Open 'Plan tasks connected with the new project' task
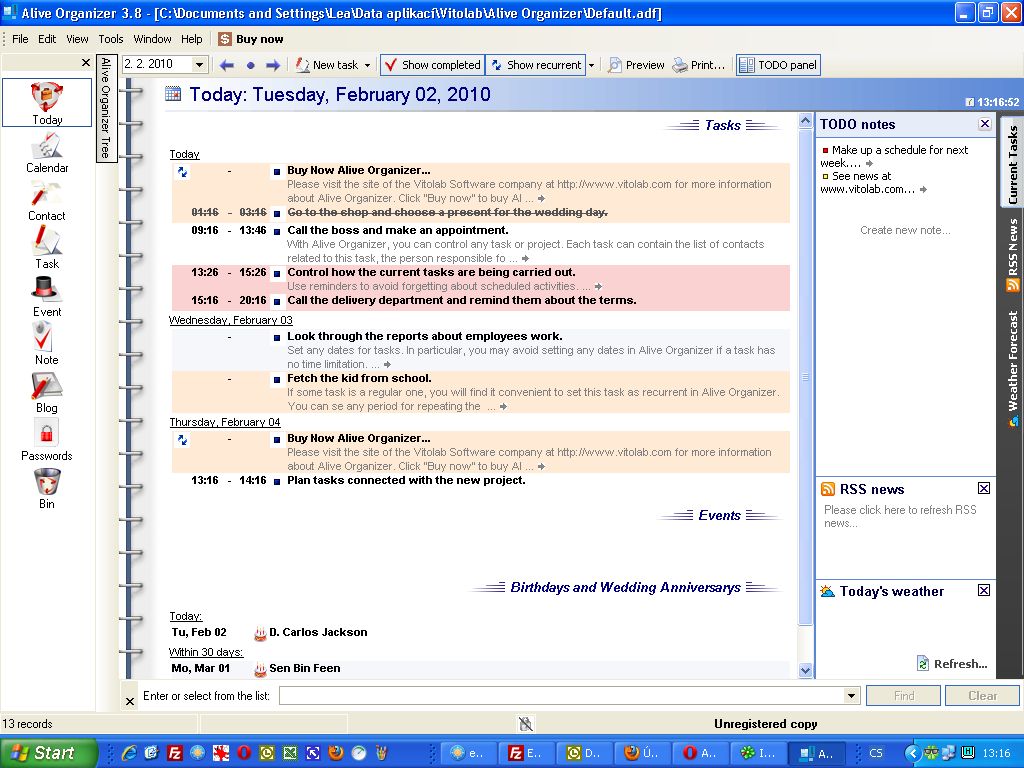 [x=406, y=480]
